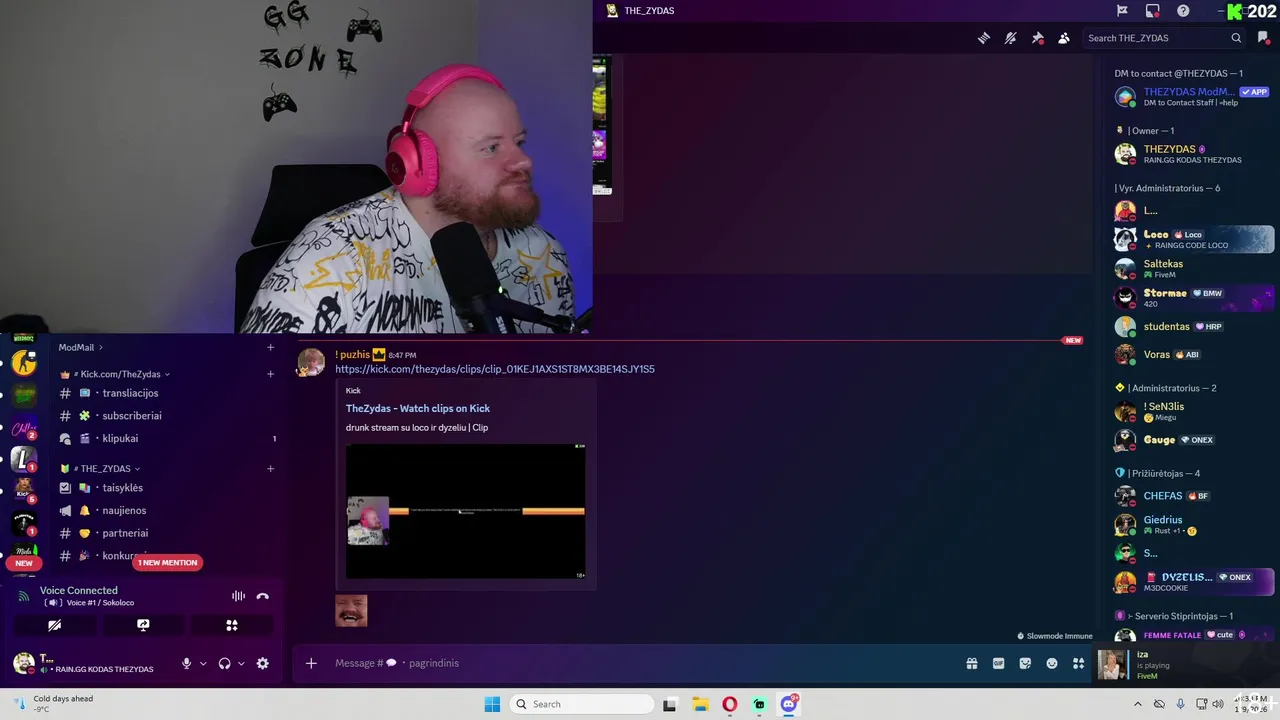
Task: Select member studentas in list
Action: [1193, 326]
